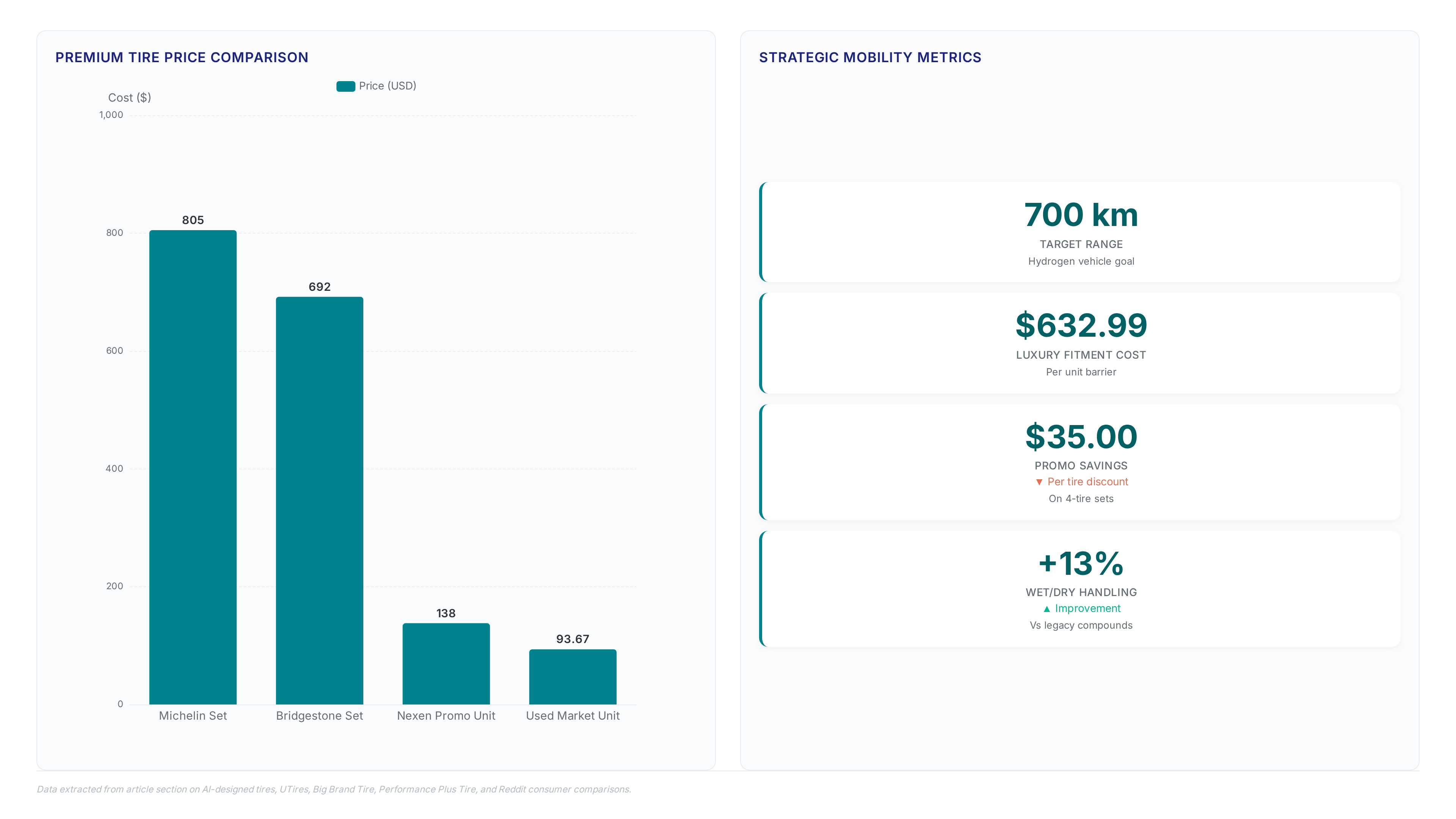Viewport: 1456px width, 819px height.
Task: Select the Bridgestone Set bar
Action: click(319, 500)
